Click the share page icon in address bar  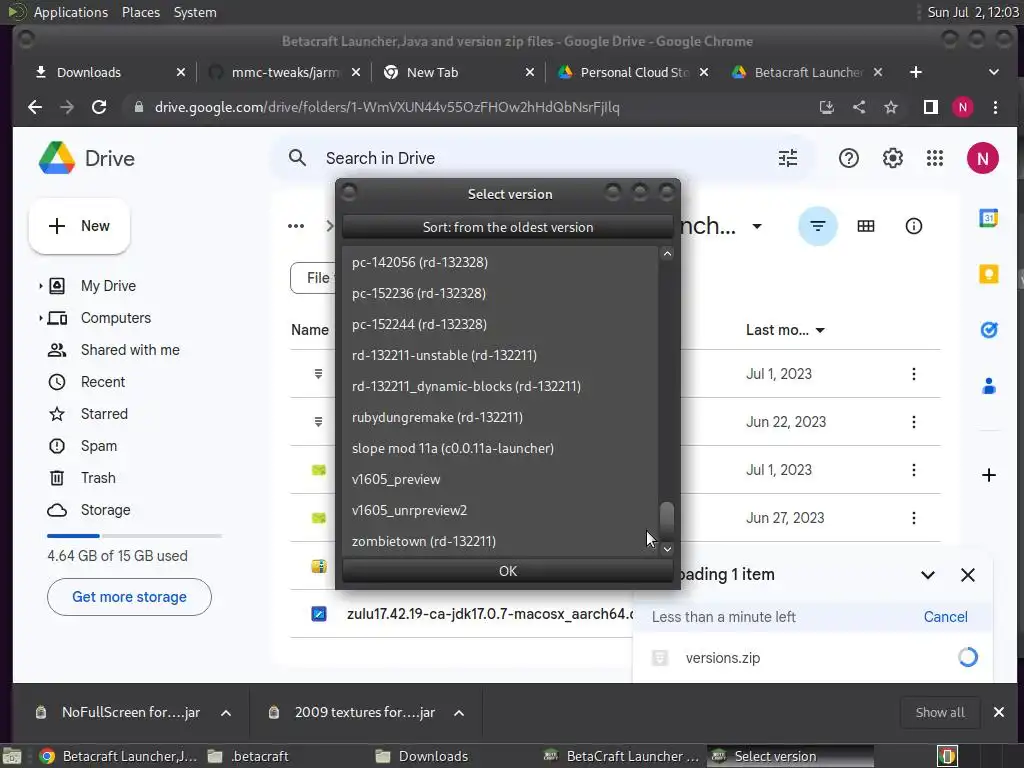(x=859, y=107)
